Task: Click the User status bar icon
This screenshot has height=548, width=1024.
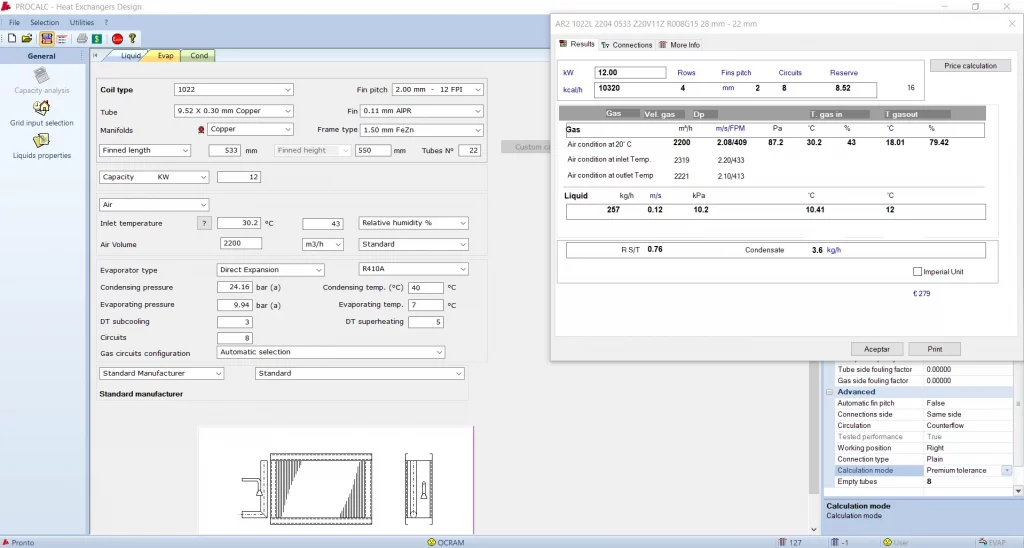Action: pos(895,542)
